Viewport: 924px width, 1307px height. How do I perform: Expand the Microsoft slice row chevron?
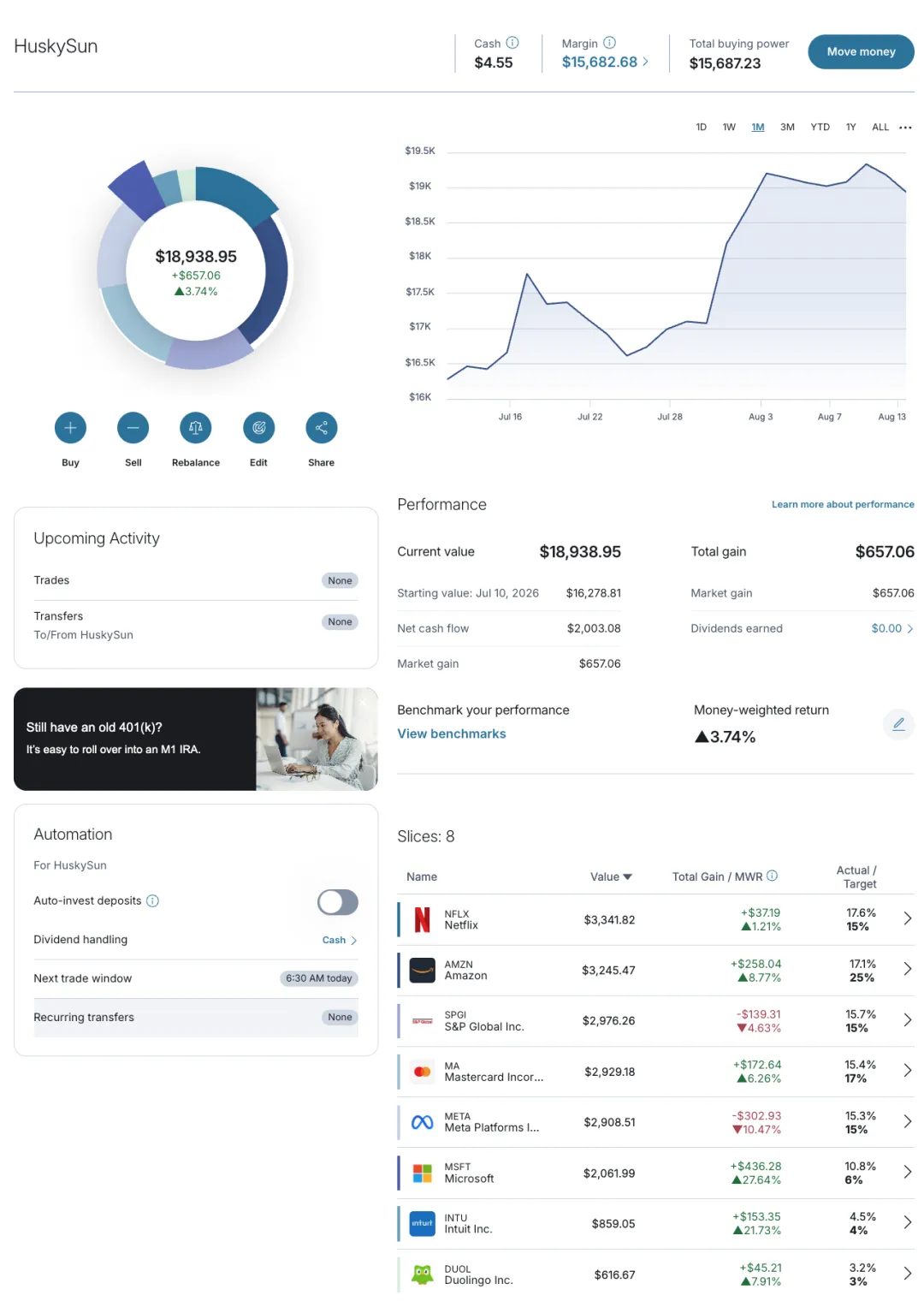pos(908,1172)
